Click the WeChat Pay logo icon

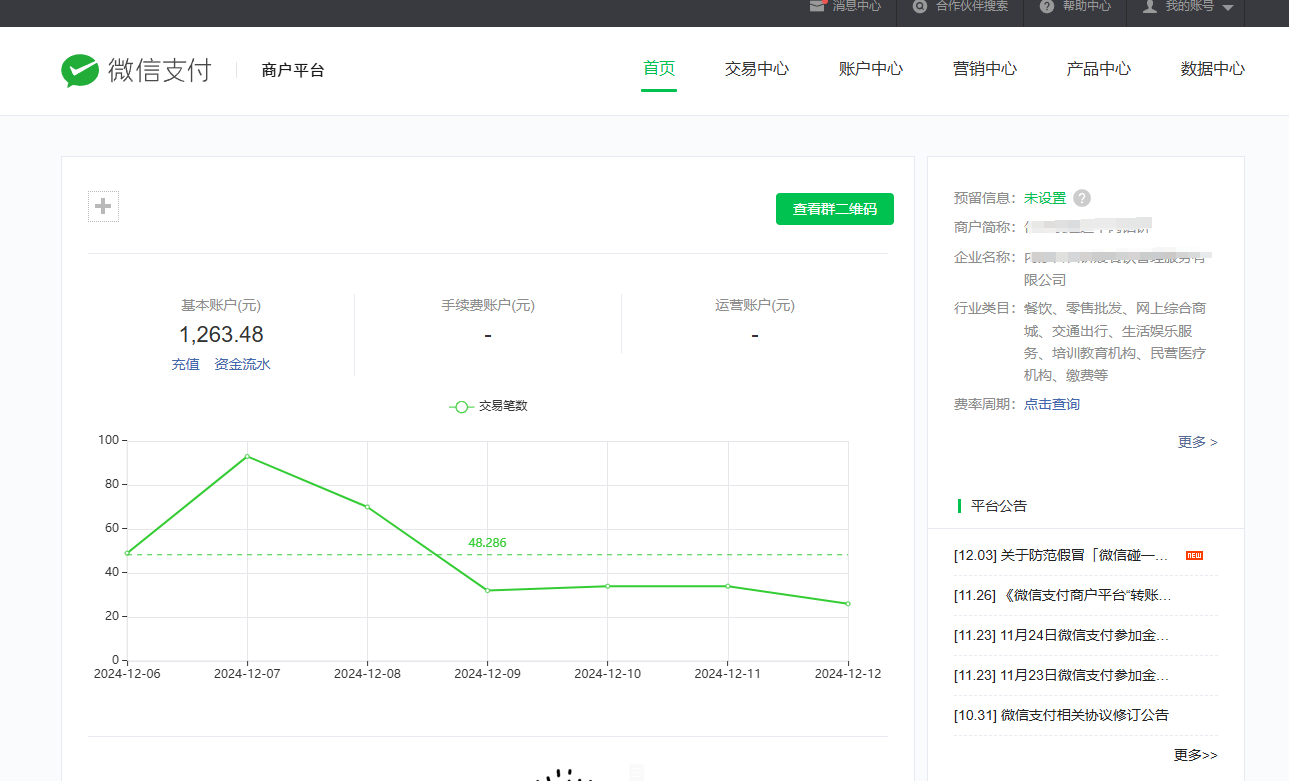(x=80, y=70)
